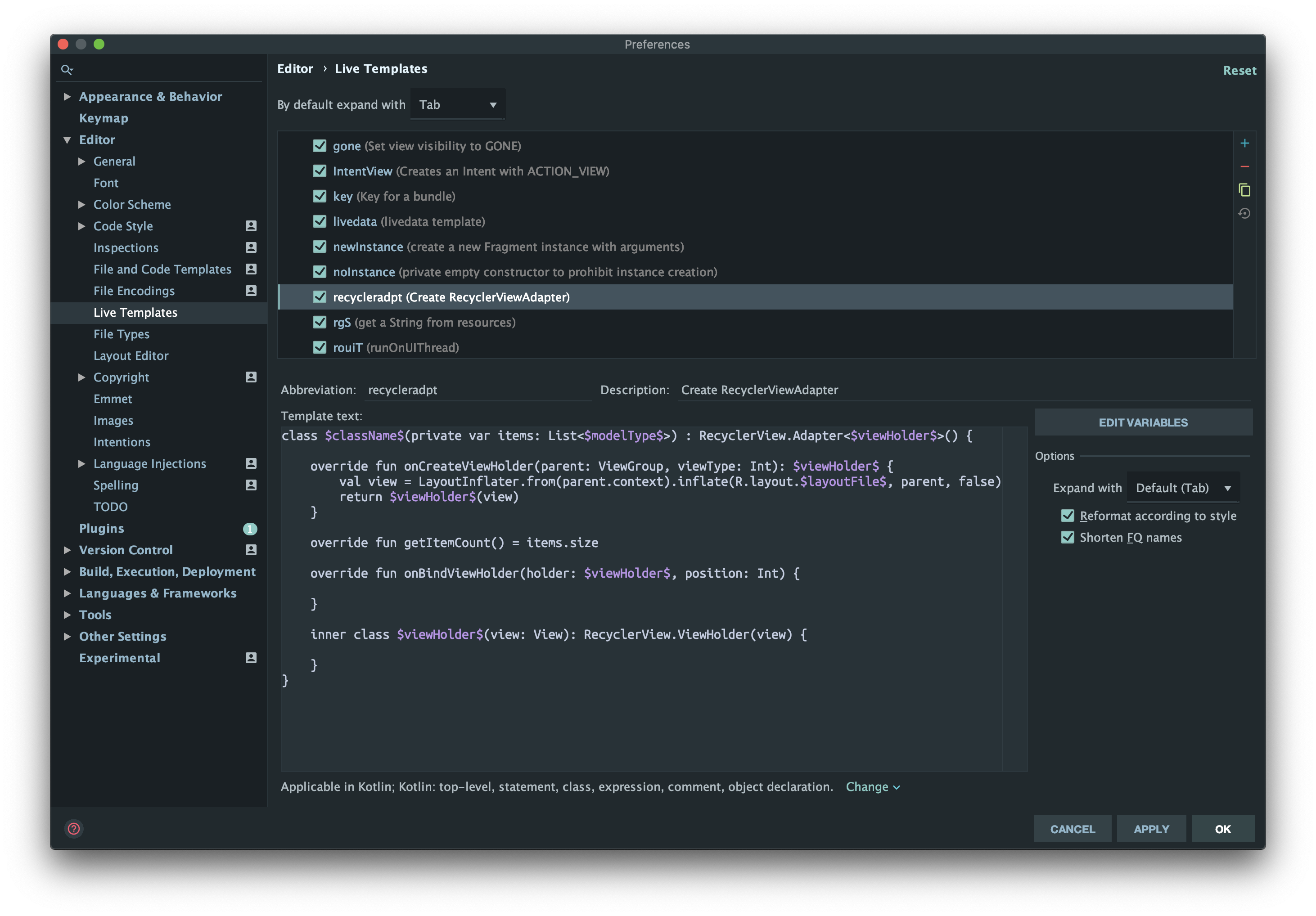1316x916 pixels.
Task: Click the profile icon beside Code Style
Action: [x=251, y=226]
